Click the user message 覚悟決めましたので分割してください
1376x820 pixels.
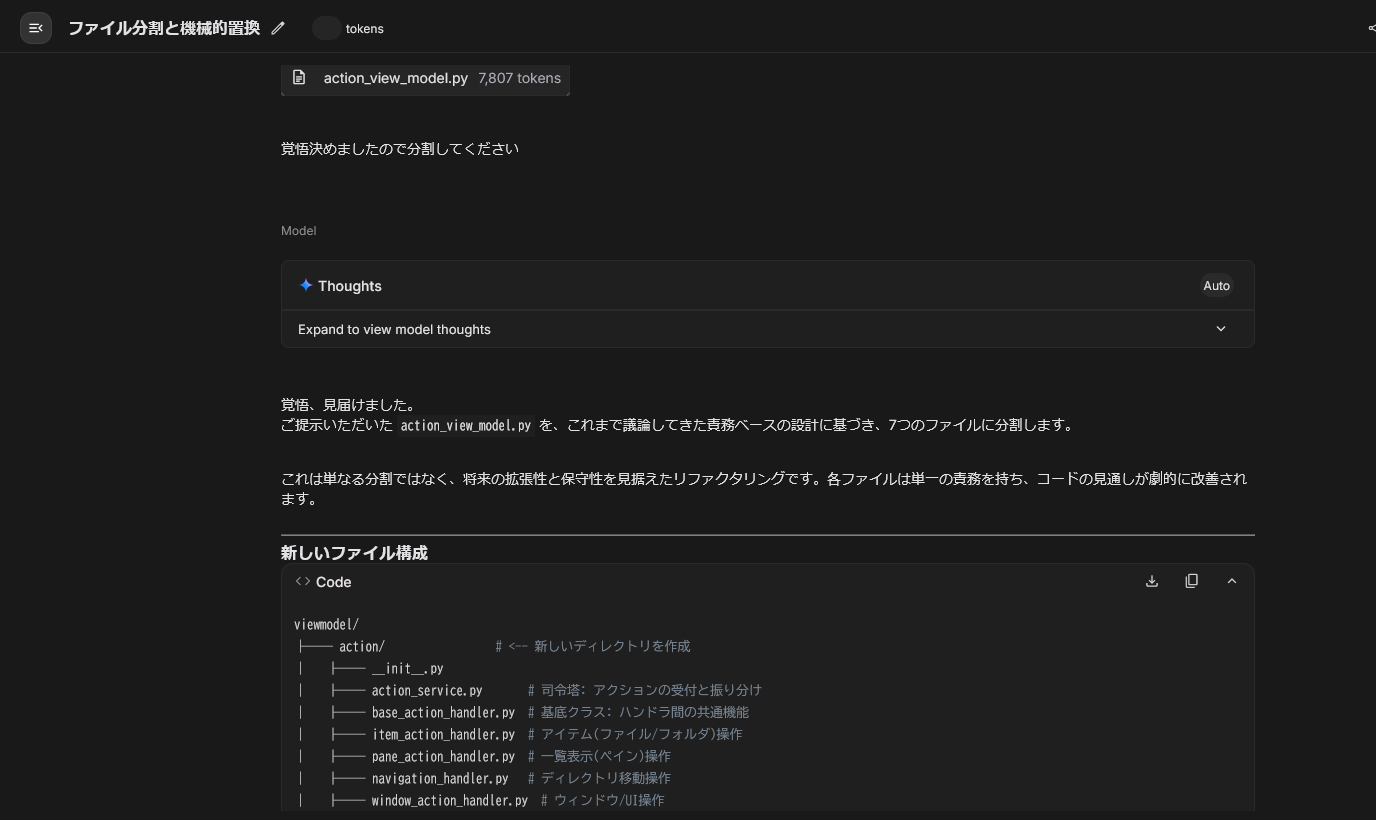click(399, 149)
